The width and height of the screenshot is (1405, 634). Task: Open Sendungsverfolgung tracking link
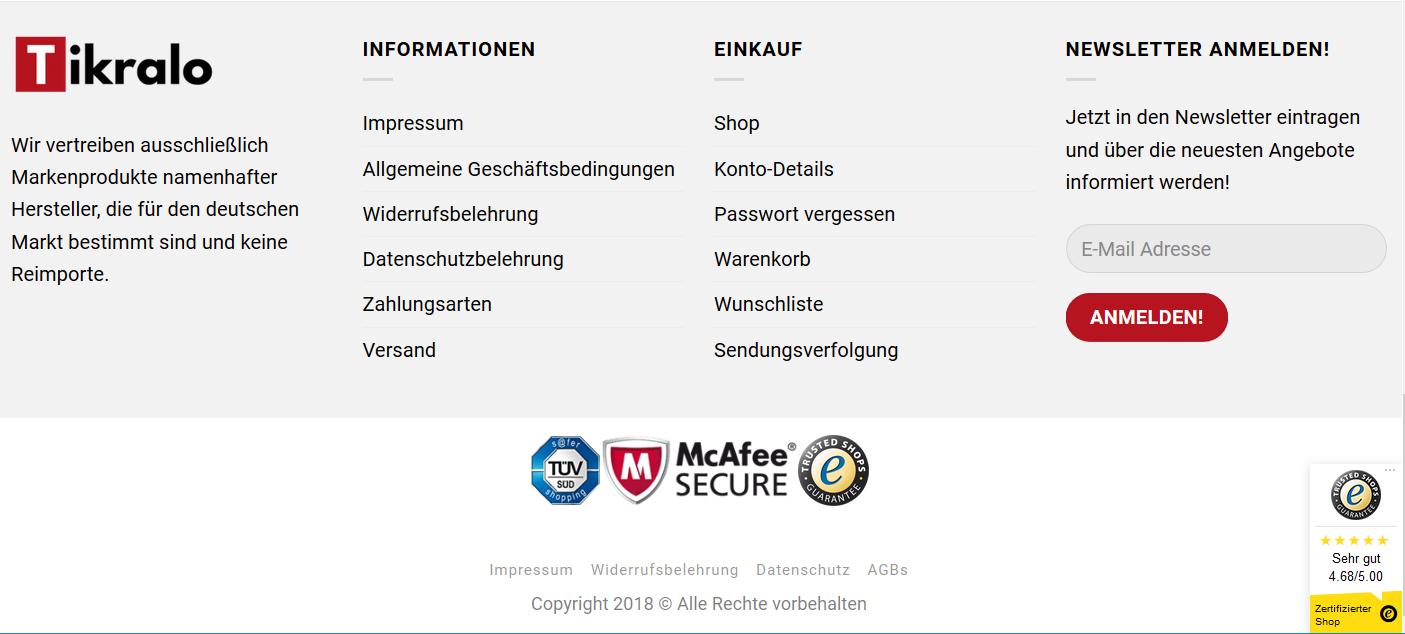click(x=806, y=350)
